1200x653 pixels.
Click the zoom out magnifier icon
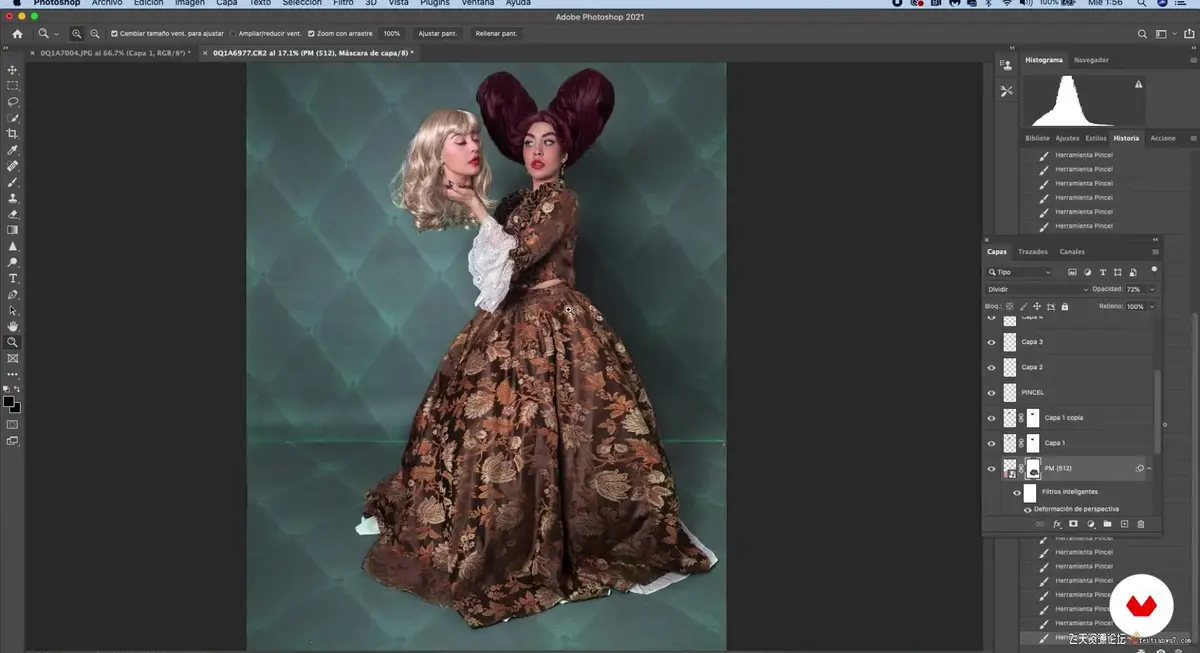(x=95, y=34)
